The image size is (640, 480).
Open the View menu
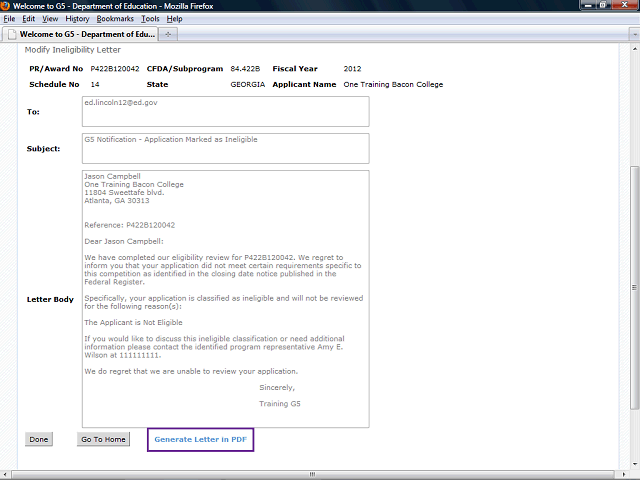(x=50, y=19)
